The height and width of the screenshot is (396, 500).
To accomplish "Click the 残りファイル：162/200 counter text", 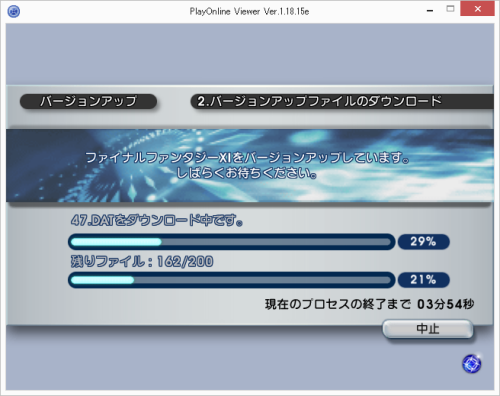I will coord(142,261).
